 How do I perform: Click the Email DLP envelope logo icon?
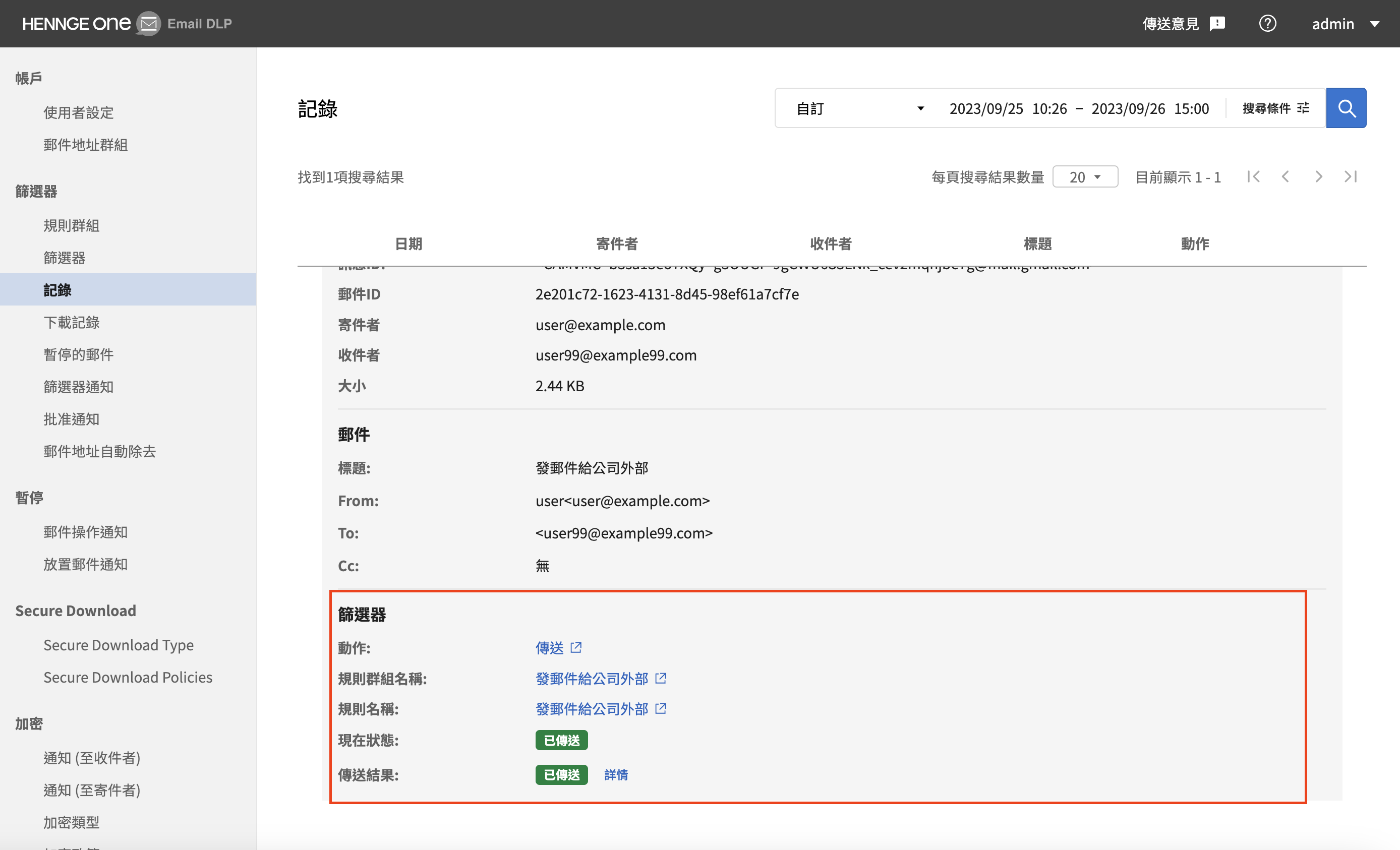tap(148, 23)
